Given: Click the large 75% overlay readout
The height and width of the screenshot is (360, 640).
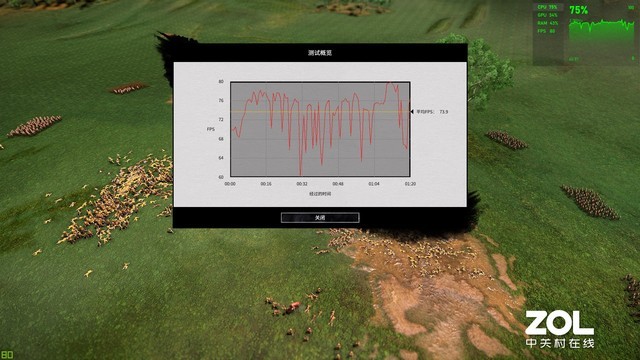Looking at the screenshot, I should point(579,10).
